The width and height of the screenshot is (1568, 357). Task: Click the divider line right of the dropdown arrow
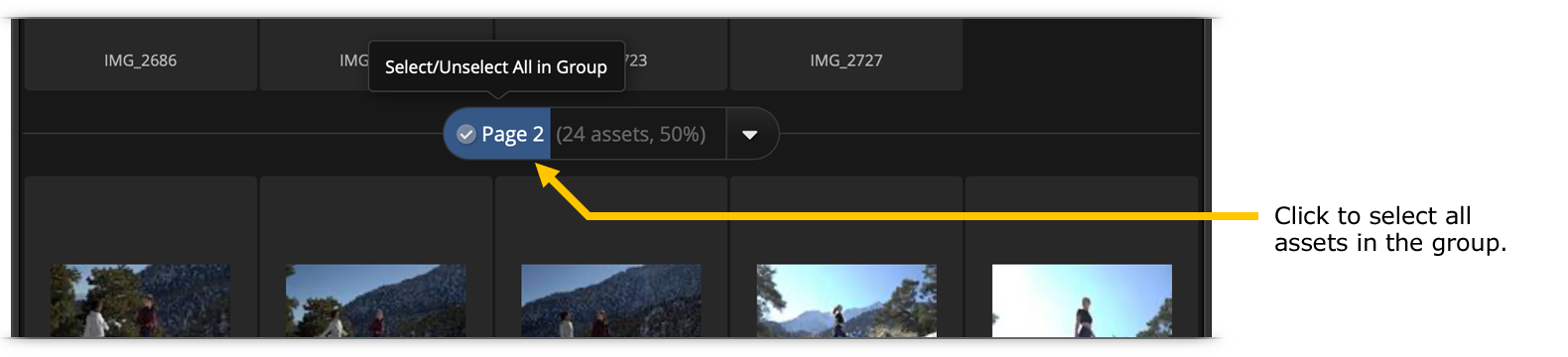(989, 133)
